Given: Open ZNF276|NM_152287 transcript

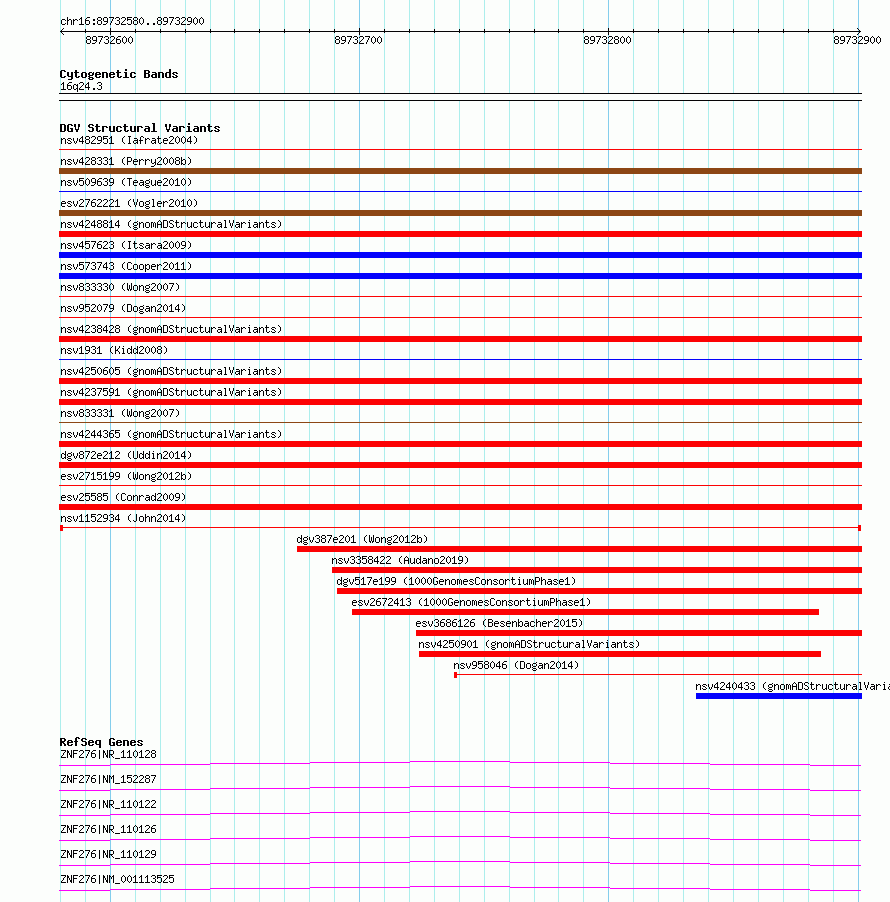Looking at the screenshot, I should coord(108,779).
